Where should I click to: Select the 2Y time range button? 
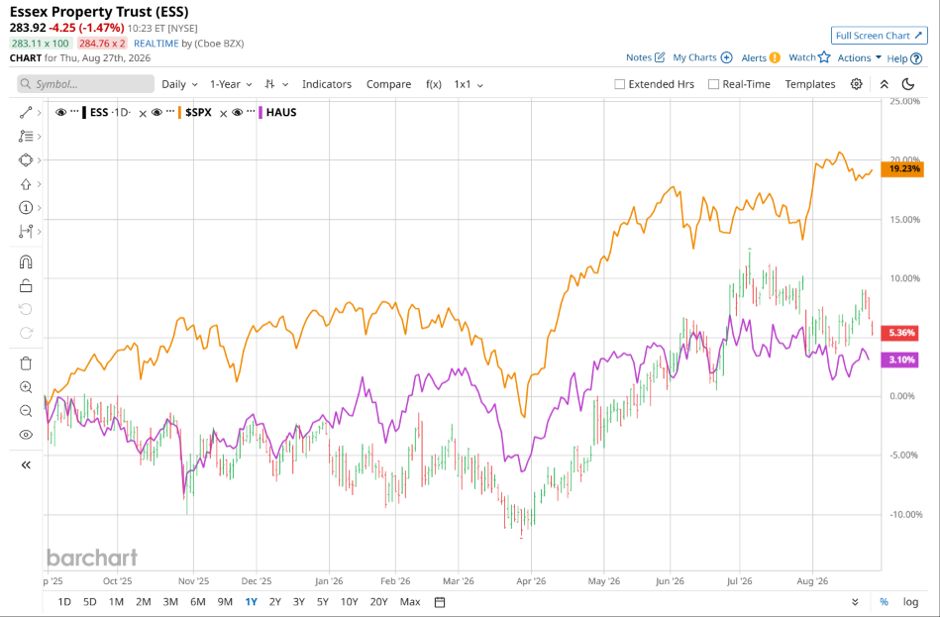pyautogui.click(x=275, y=602)
